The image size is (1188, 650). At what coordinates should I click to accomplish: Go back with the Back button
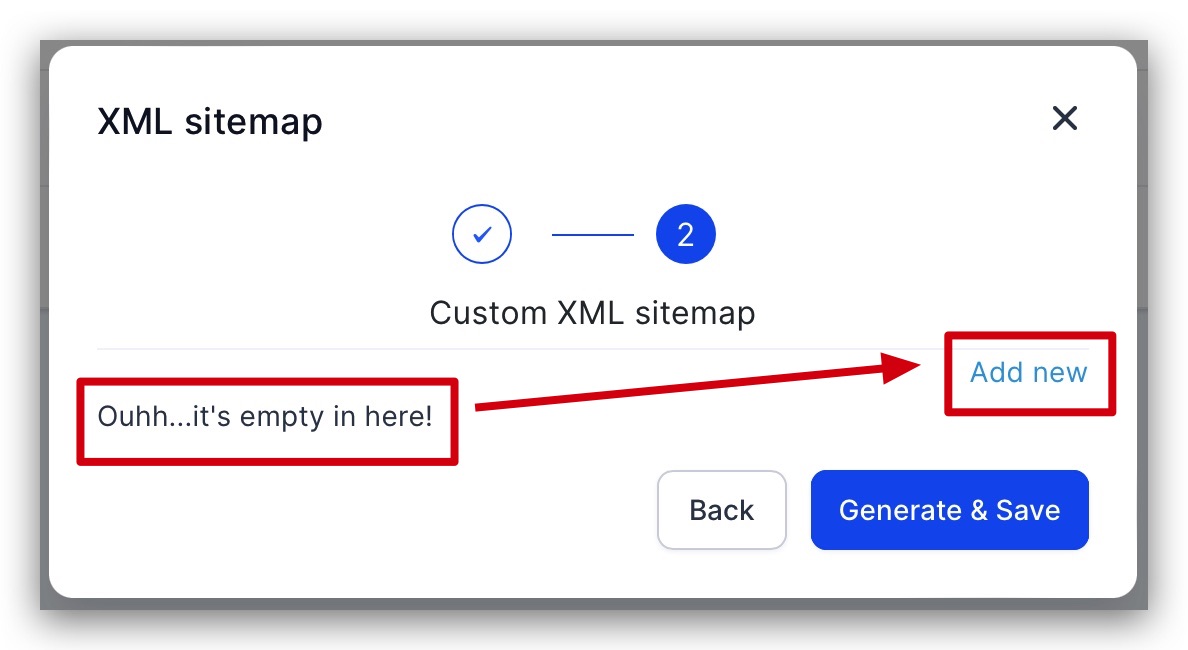point(721,510)
